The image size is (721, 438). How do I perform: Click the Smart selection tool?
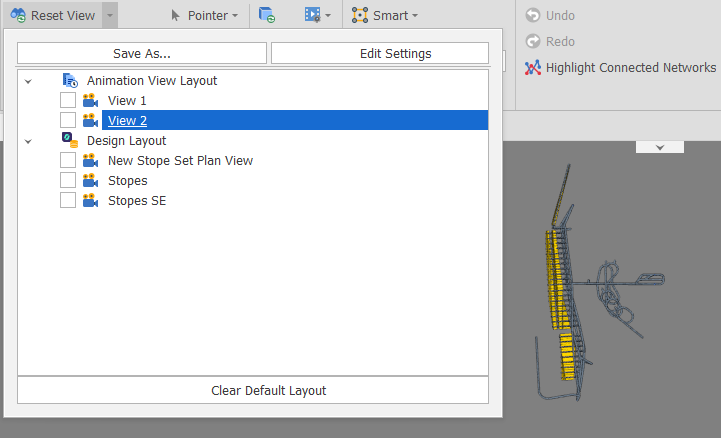[380, 15]
